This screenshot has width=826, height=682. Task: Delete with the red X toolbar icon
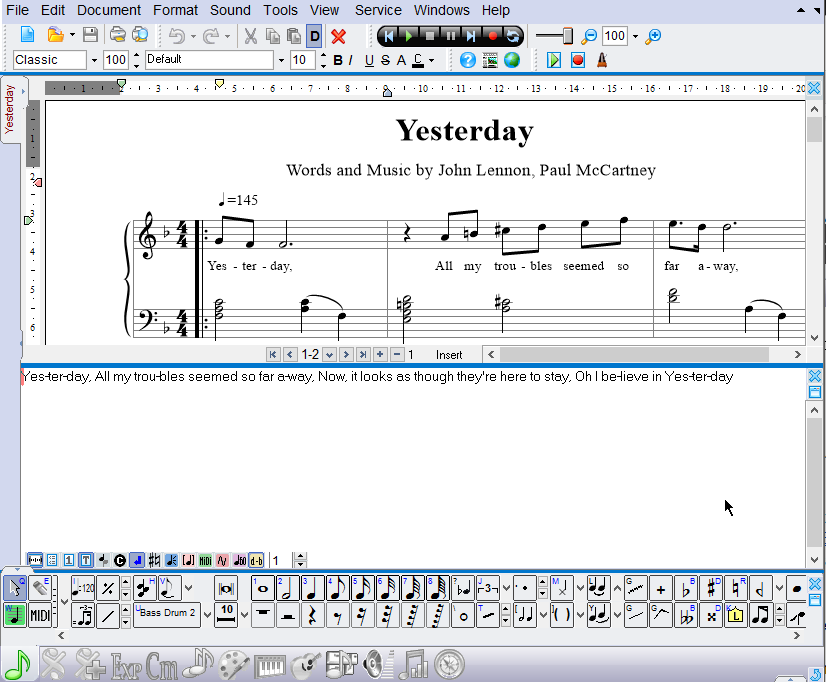click(338, 36)
